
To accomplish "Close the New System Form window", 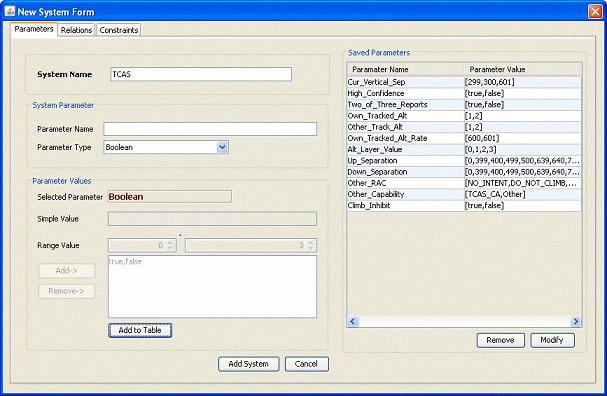I will (595, 12).
